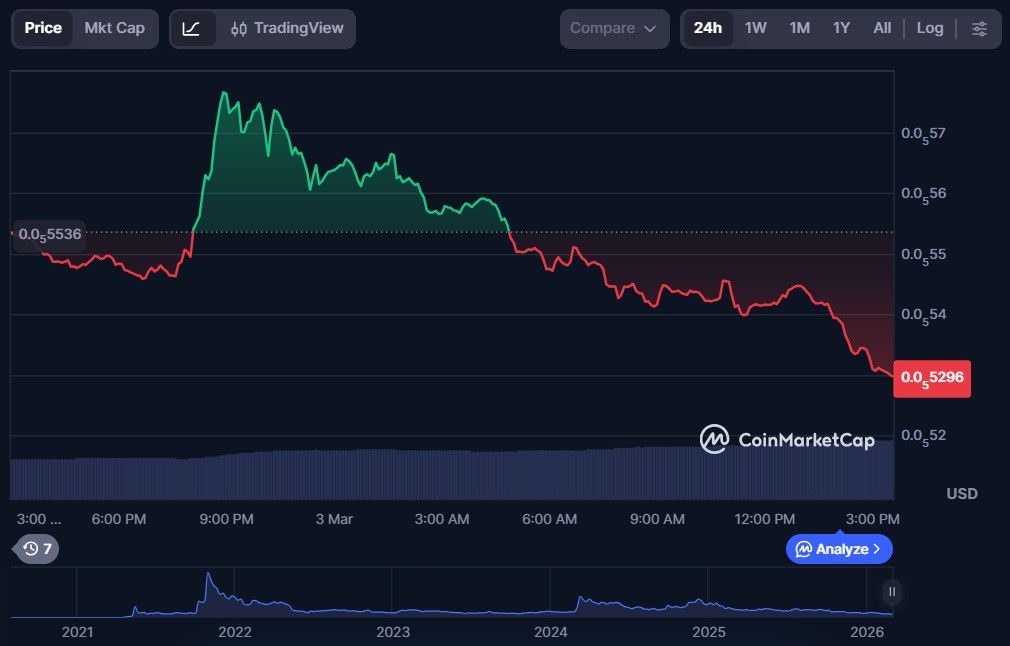Screen dimensions: 1010x646
Task: Choose the 1M time range
Action: [x=799, y=28]
